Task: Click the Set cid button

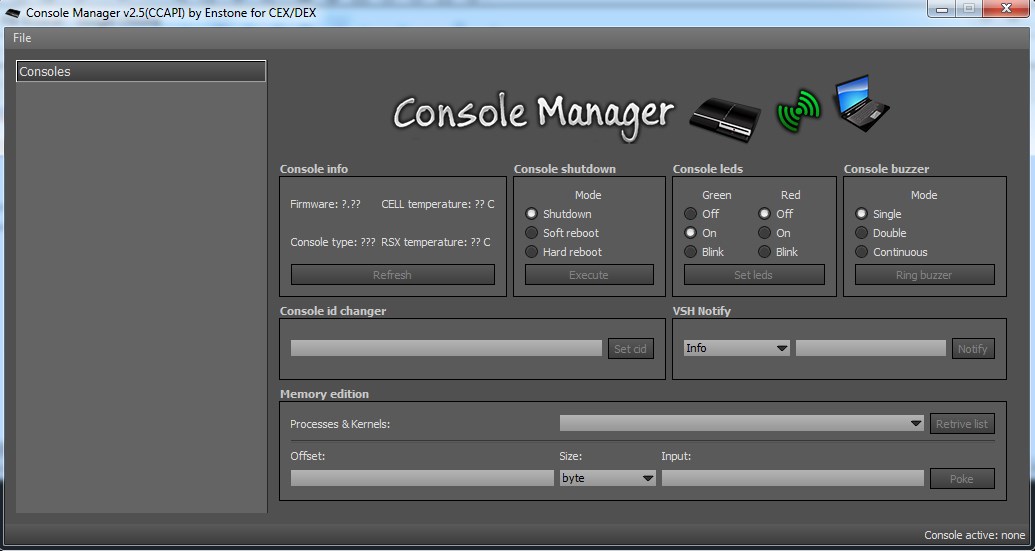Action: (631, 348)
